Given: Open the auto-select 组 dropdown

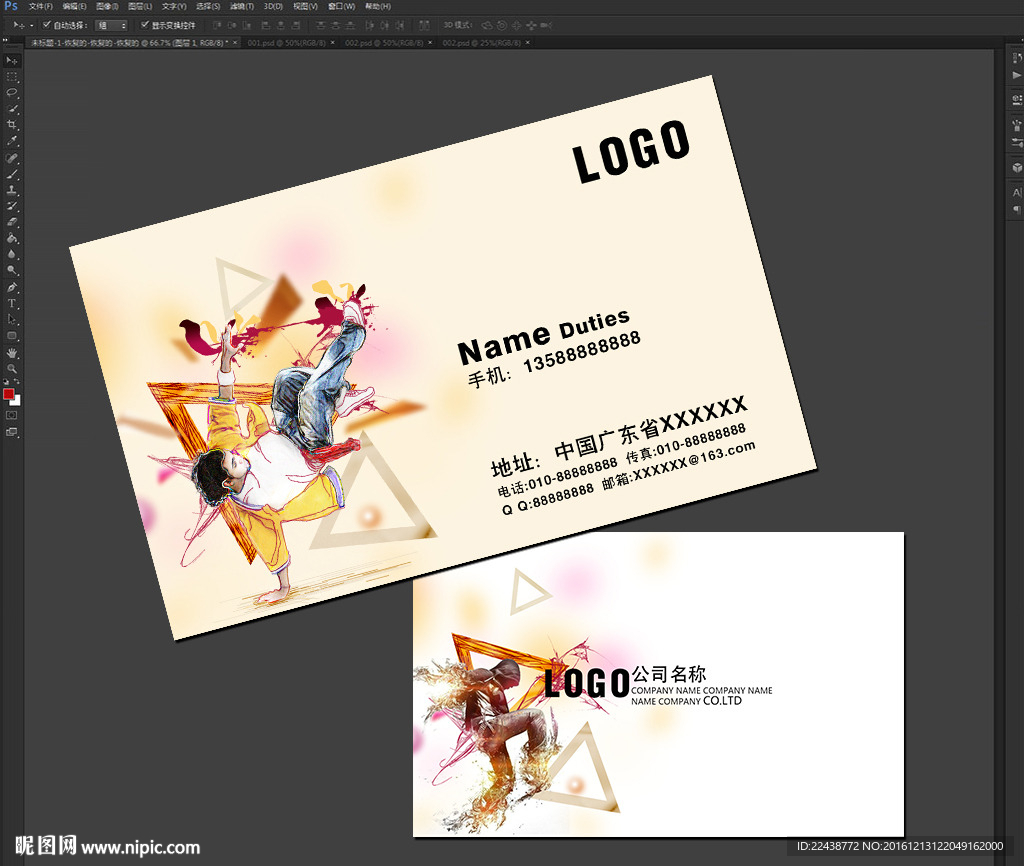Looking at the screenshot, I should 112,25.
